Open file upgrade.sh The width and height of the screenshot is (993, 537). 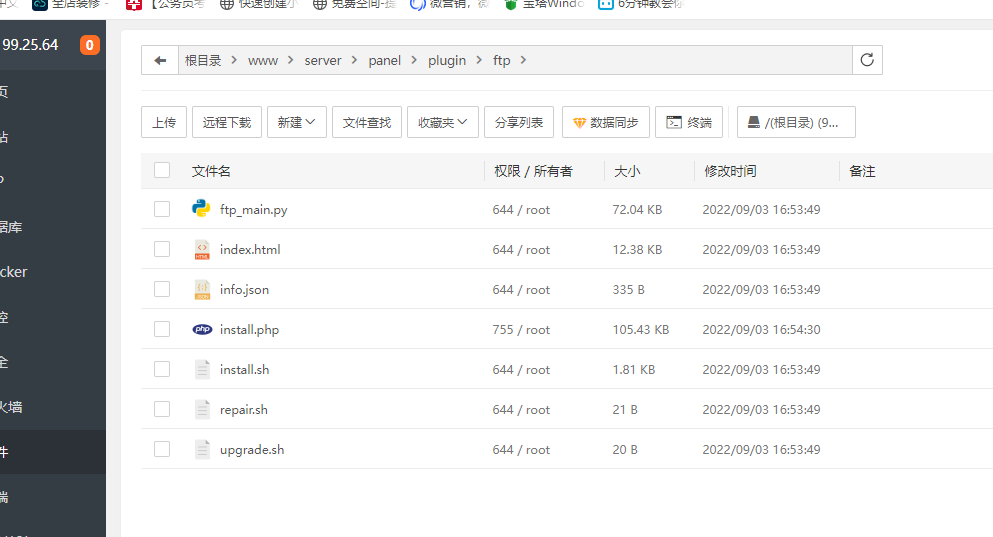[x=252, y=450]
